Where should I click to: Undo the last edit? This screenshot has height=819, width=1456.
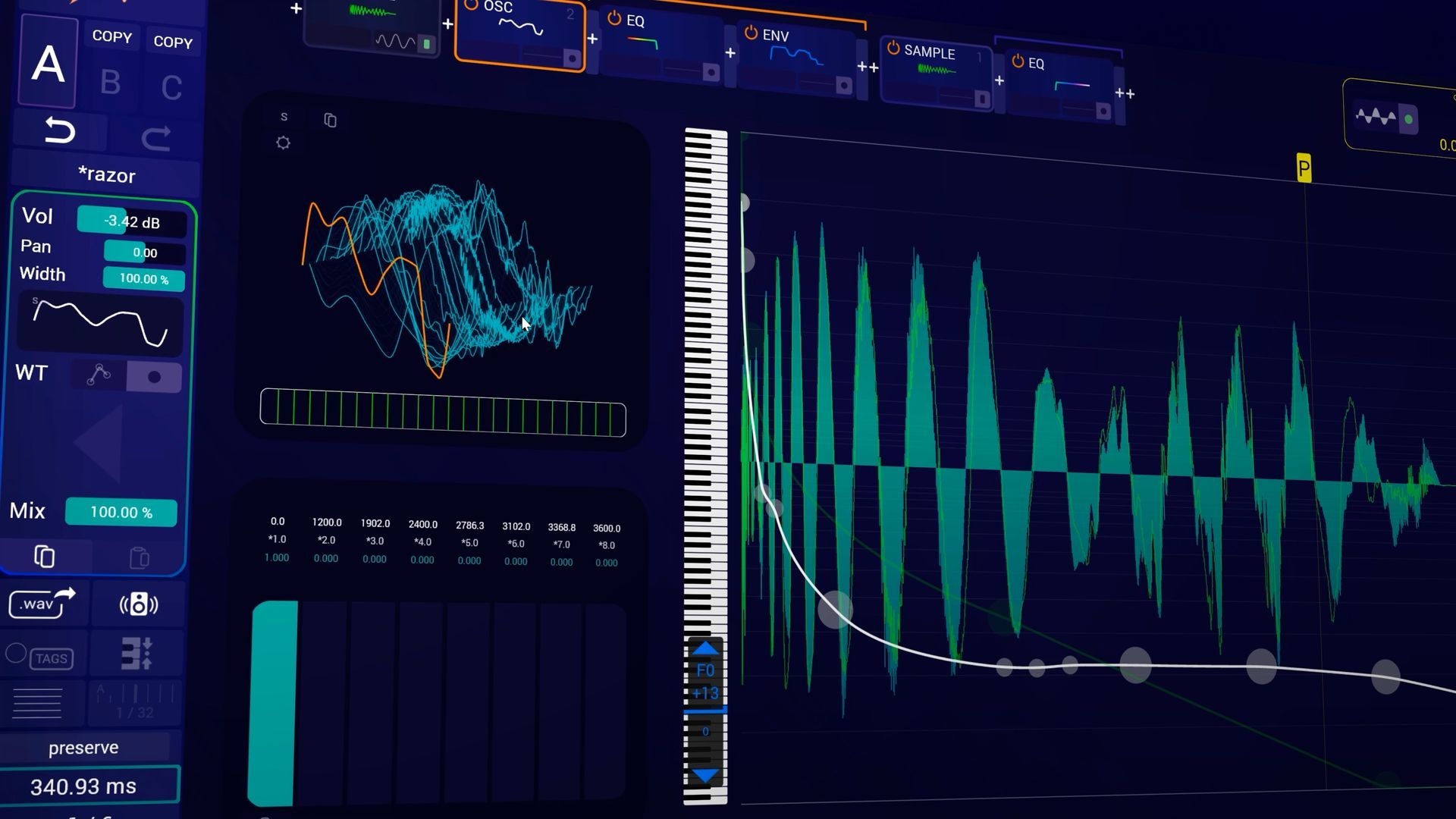point(59,130)
